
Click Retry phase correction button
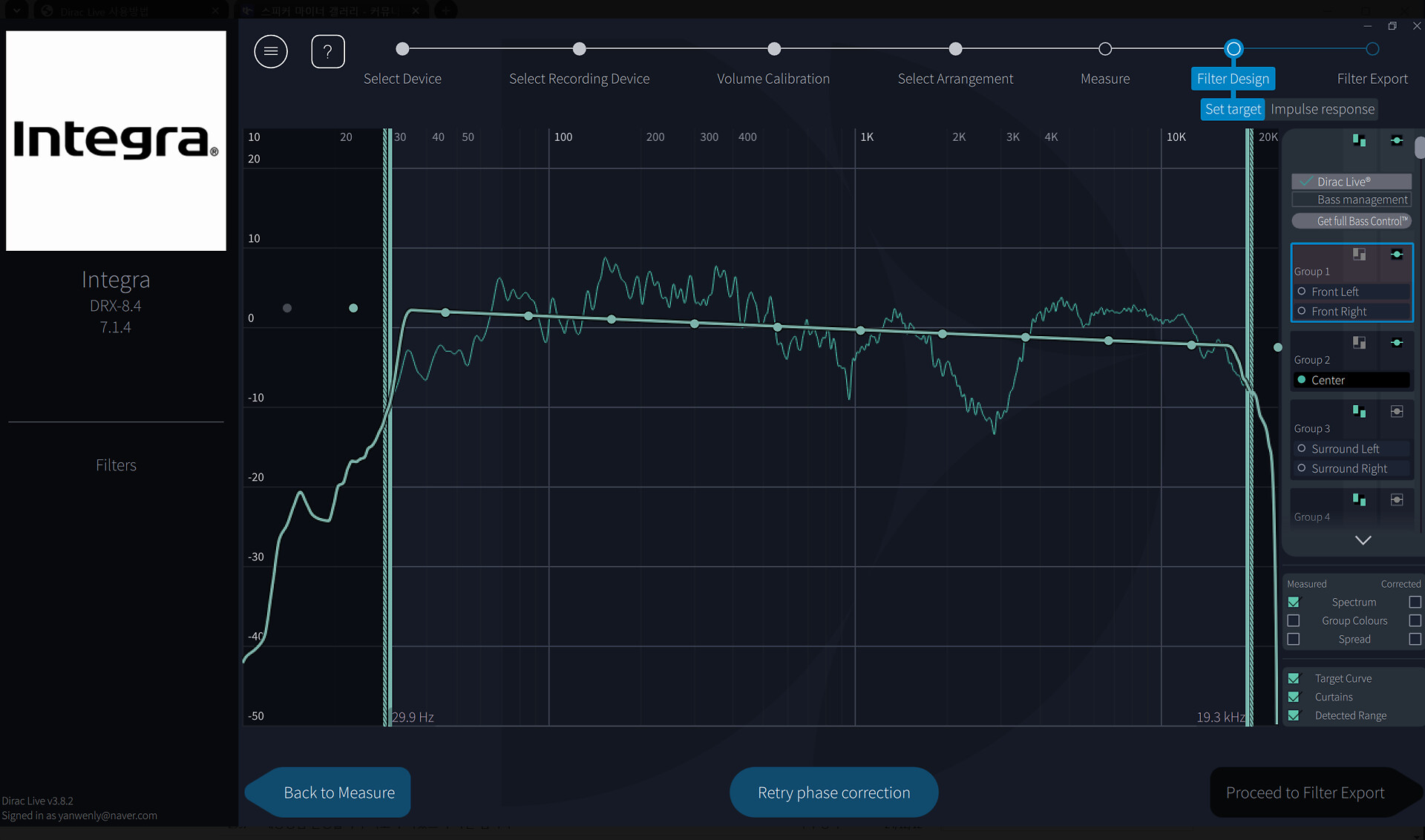pyautogui.click(x=833, y=793)
